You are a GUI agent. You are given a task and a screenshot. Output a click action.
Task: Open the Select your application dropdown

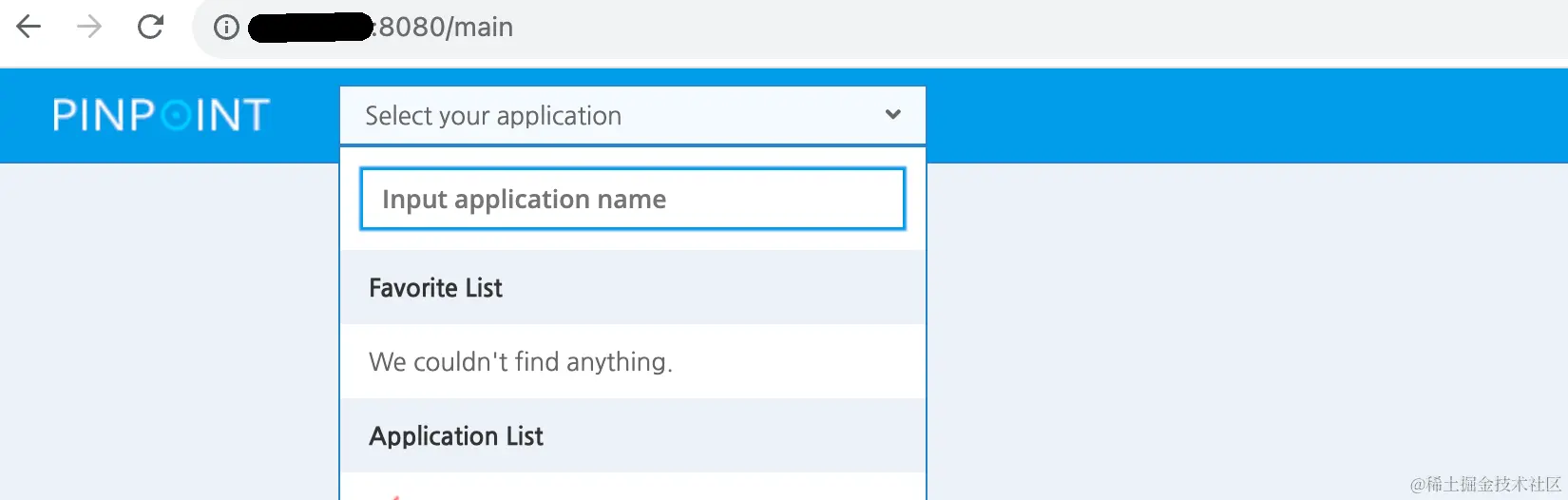pyautogui.click(x=633, y=115)
